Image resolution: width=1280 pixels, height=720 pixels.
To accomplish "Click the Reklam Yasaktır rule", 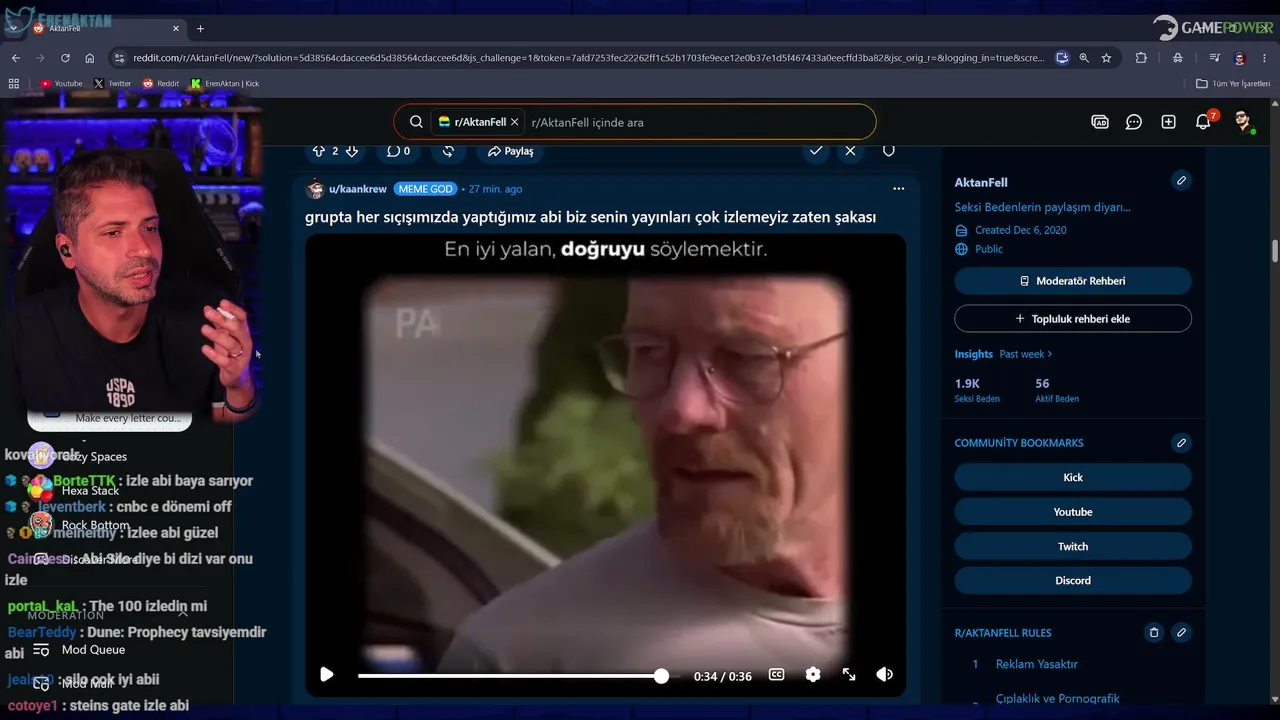I will 1037,664.
